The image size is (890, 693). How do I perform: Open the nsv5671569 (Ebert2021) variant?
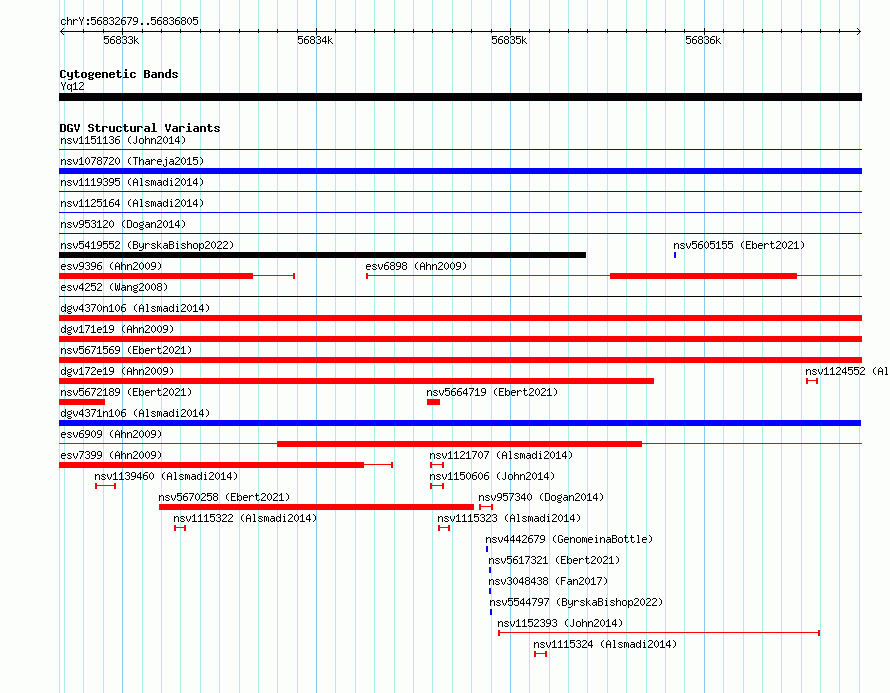coord(126,350)
